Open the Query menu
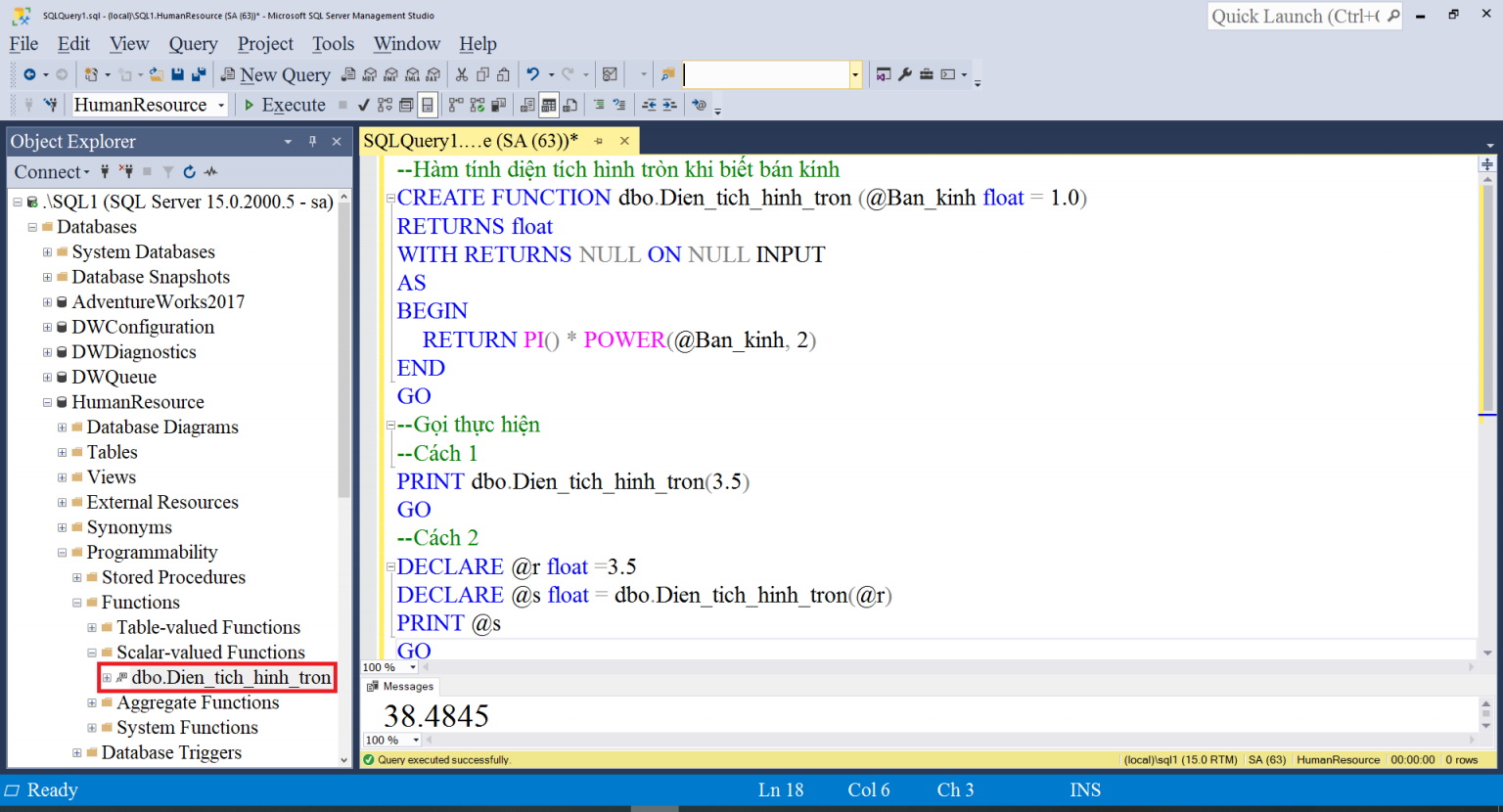The image size is (1503, 812). point(193,44)
